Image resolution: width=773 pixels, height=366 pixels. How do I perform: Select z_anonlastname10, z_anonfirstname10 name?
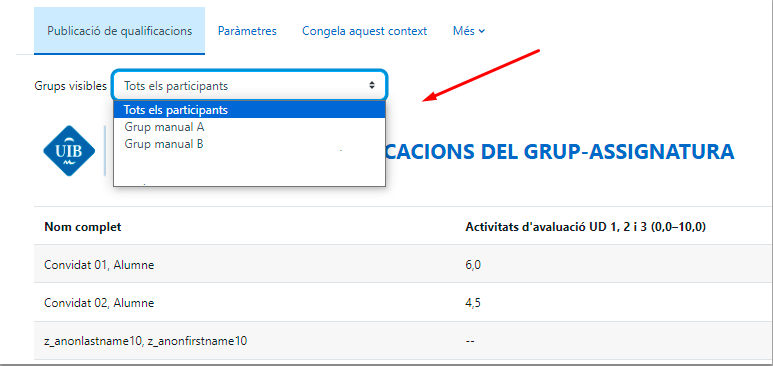[x=145, y=341]
